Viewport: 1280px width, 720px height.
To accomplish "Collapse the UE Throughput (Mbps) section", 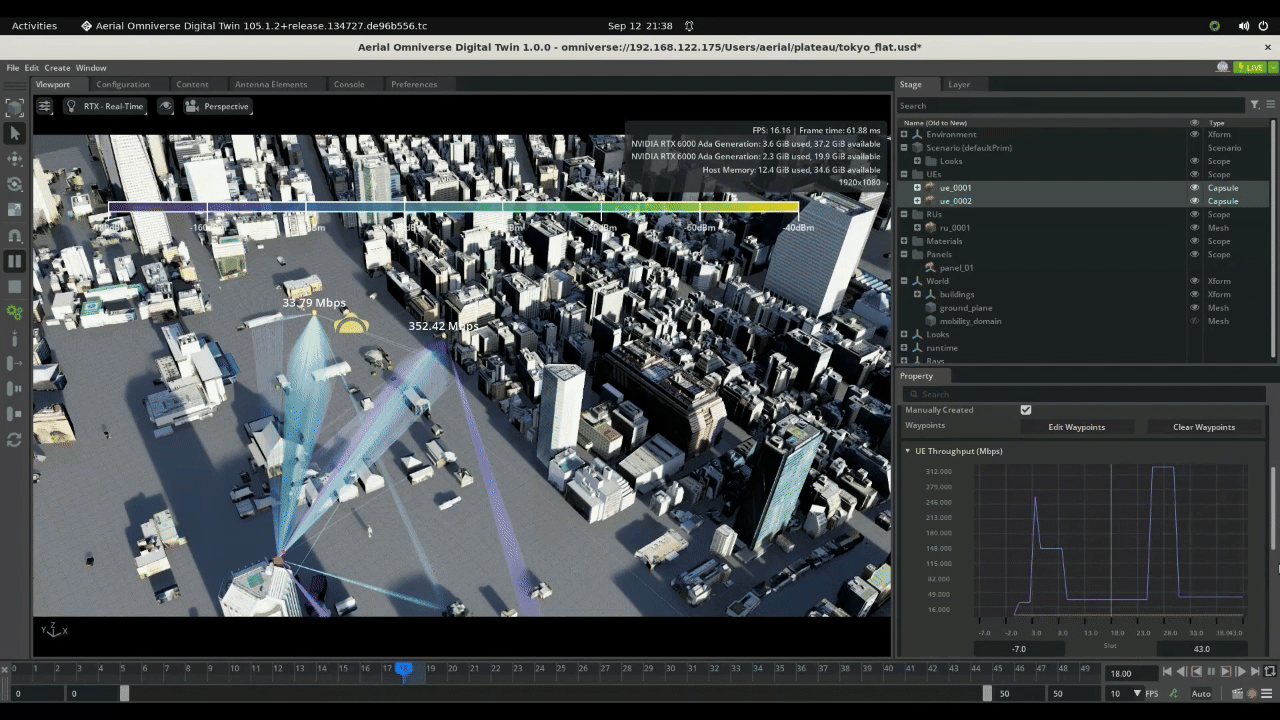I will (x=908, y=451).
